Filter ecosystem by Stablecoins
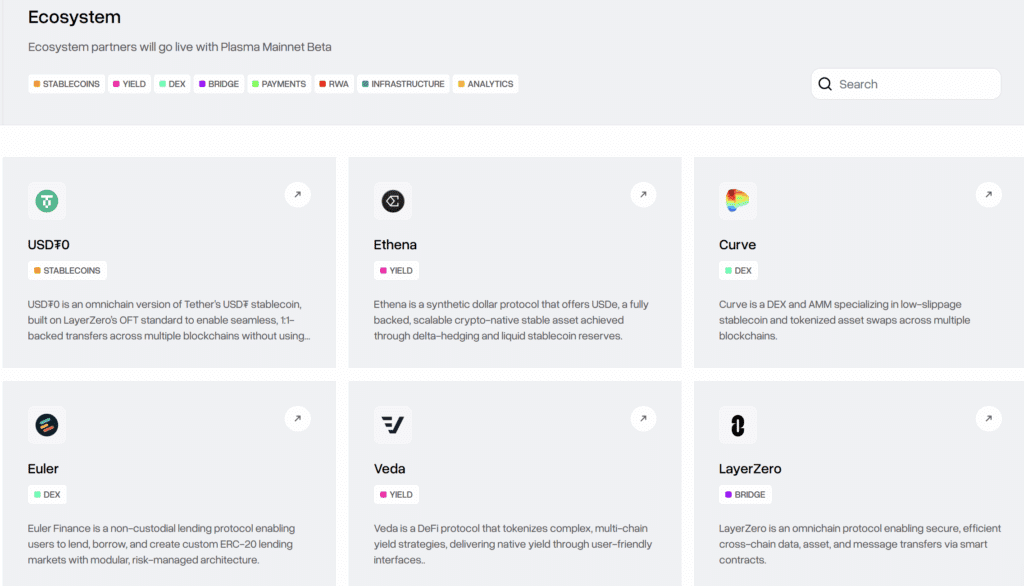1024x586 pixels. click(67, 84)
